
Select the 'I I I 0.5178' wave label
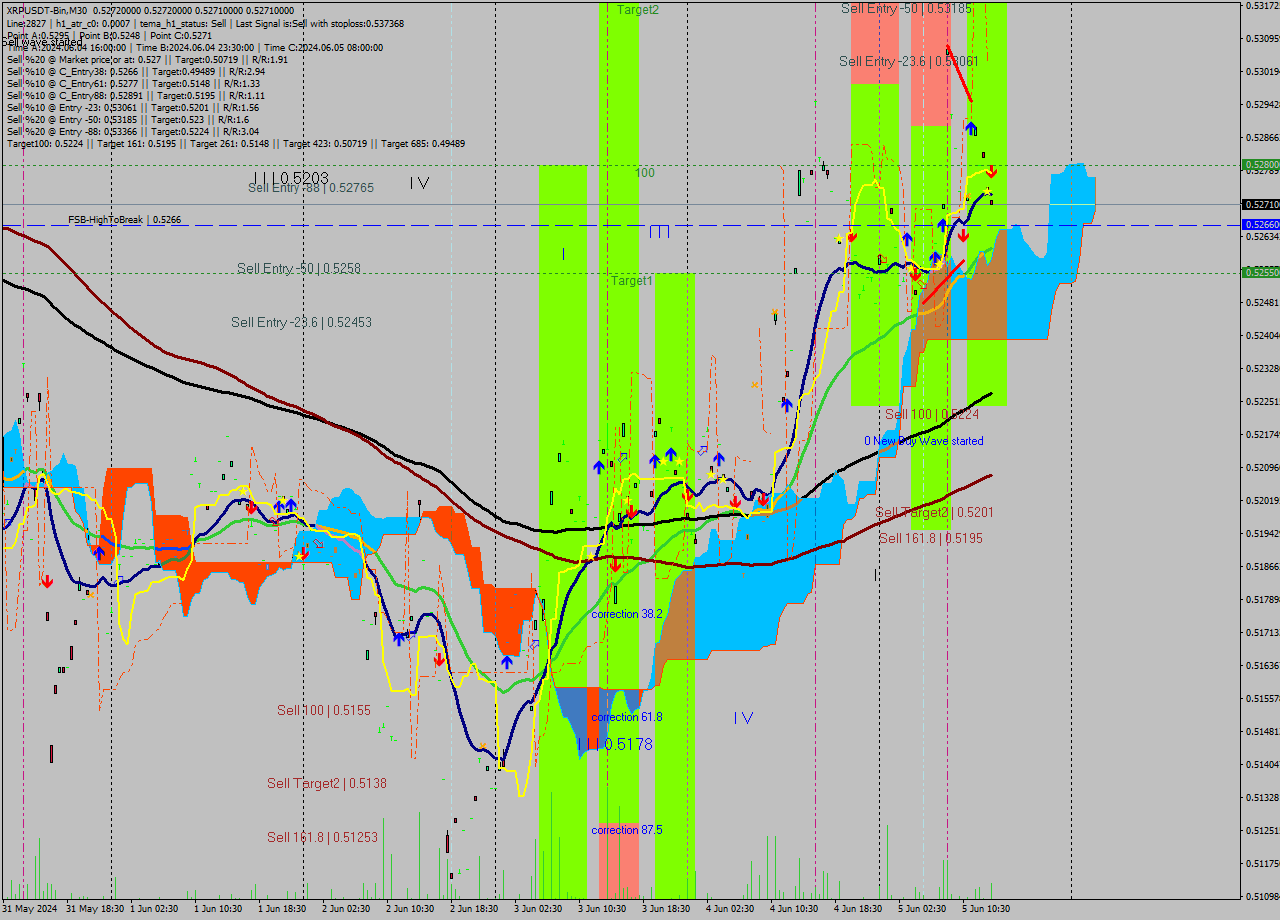pyautogui.click(x=615, y=744)
